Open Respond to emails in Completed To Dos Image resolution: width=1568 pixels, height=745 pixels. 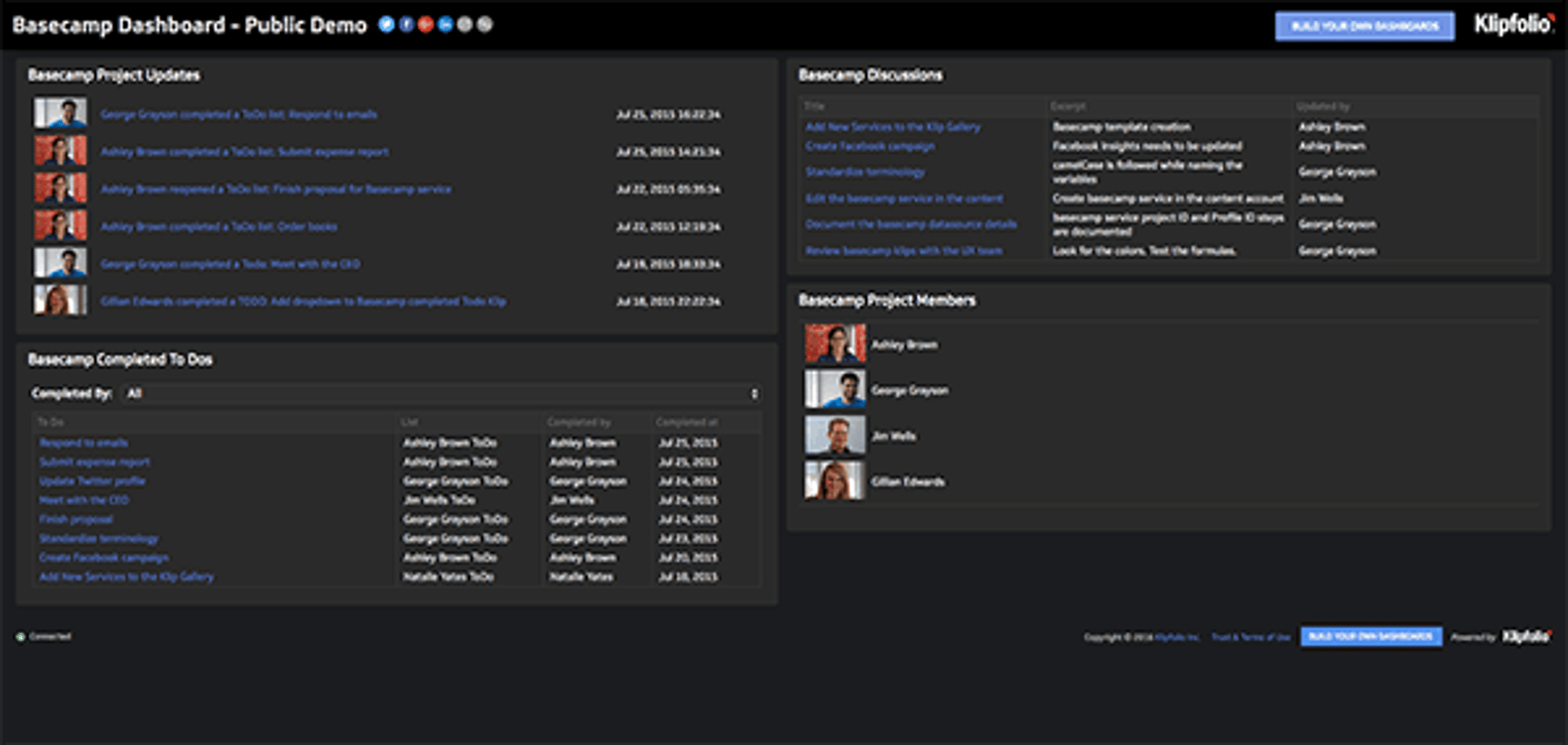83,443
